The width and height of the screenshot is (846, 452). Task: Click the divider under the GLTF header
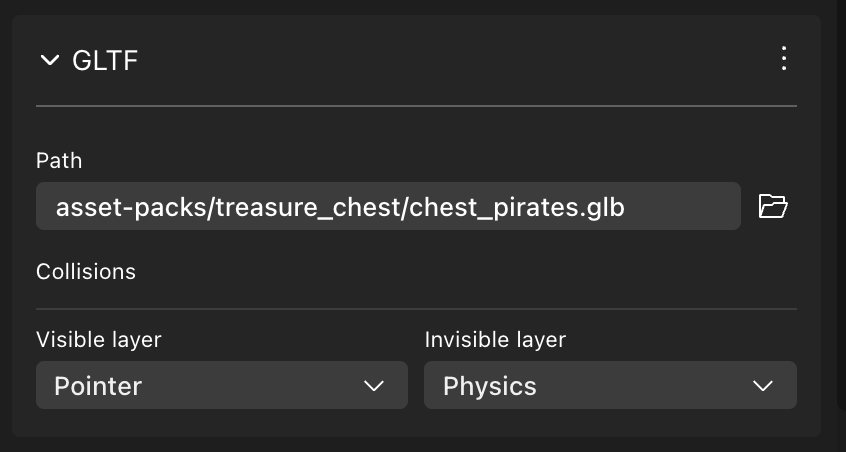(416, 105)
